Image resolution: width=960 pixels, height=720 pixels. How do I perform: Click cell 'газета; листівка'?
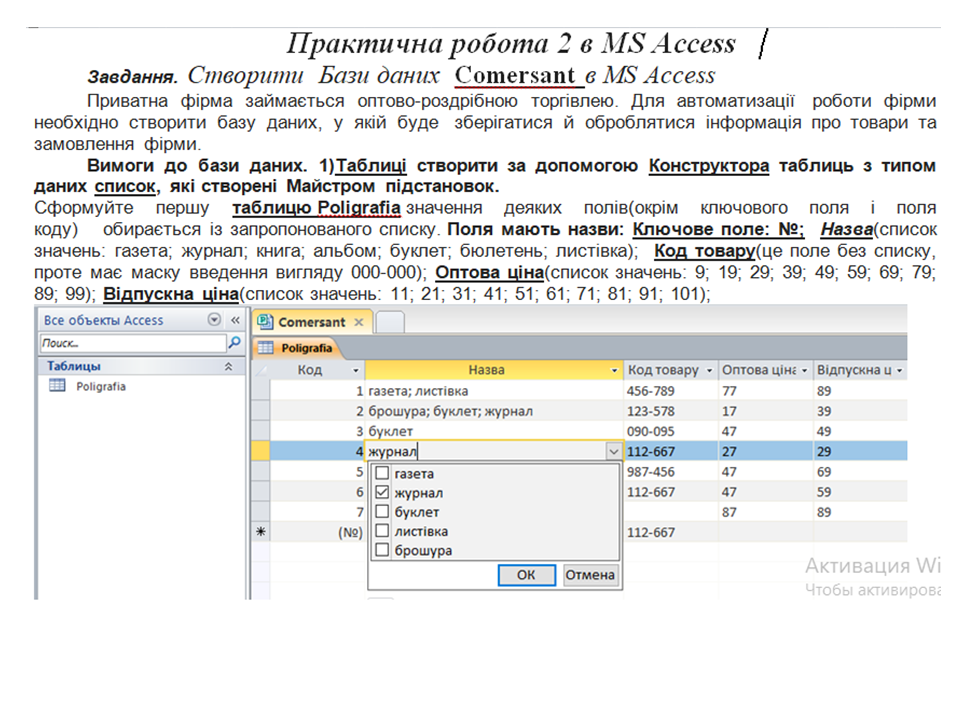point(494,391)
